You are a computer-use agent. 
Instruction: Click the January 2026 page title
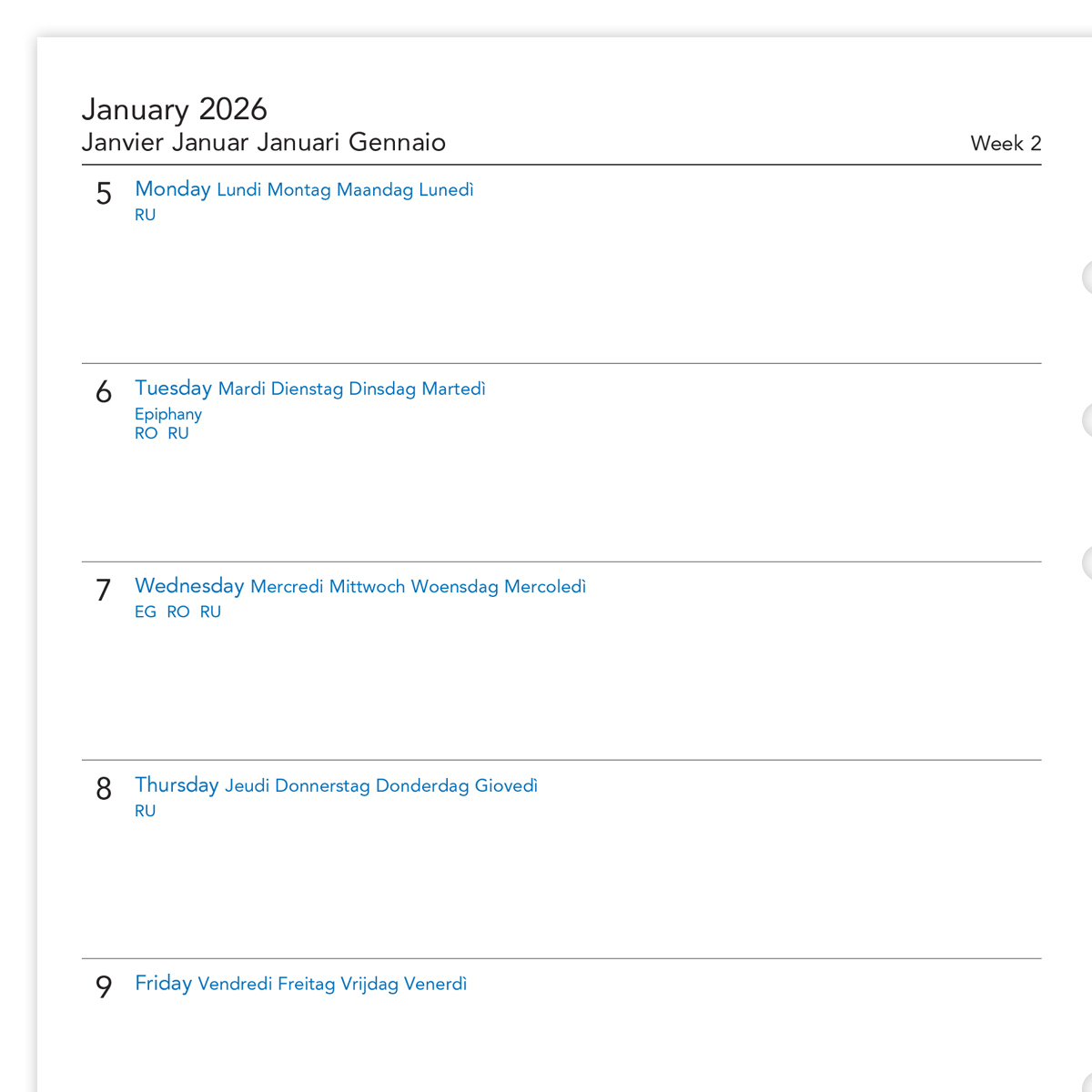pos(174,109)
